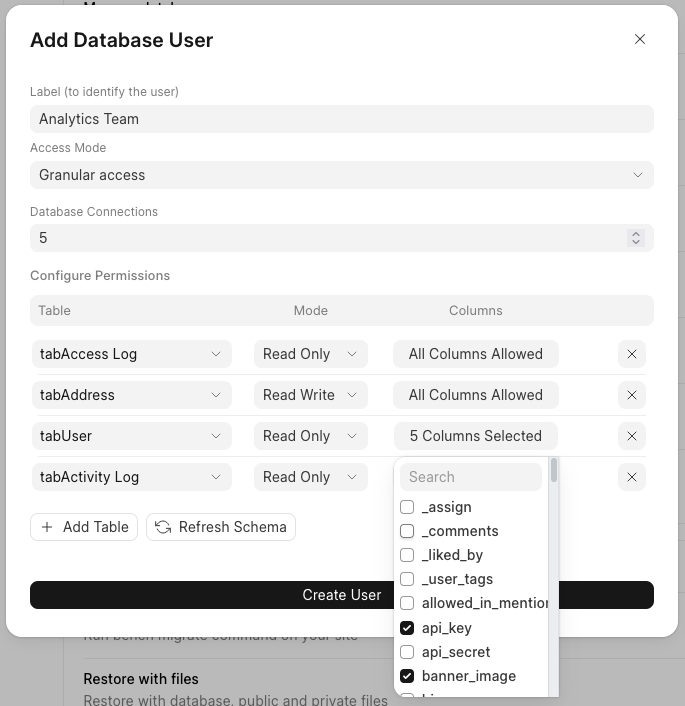
Task: Remove the tabAccess Log permission row
Action: [631, 354]
